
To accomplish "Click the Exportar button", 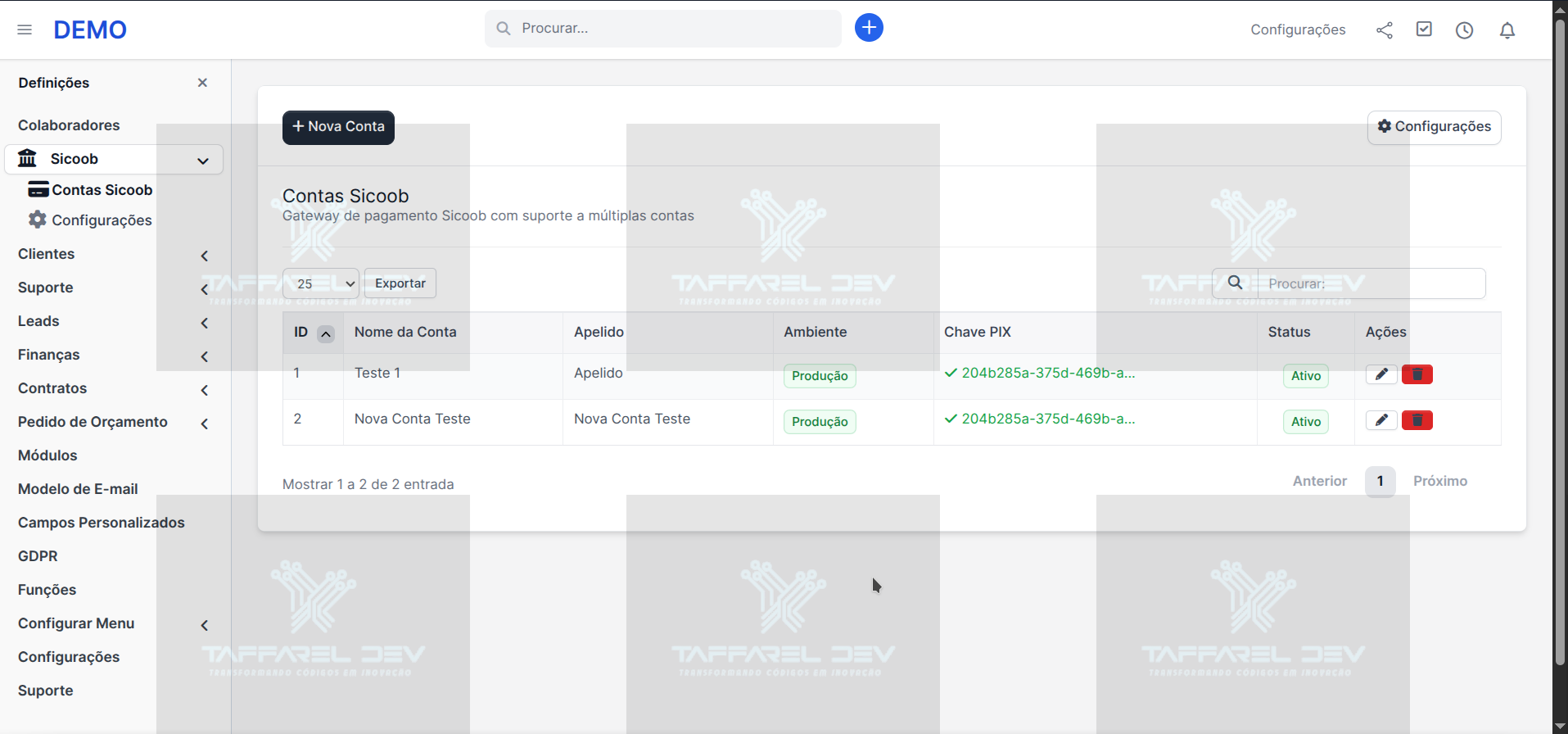I will [400, 283].
